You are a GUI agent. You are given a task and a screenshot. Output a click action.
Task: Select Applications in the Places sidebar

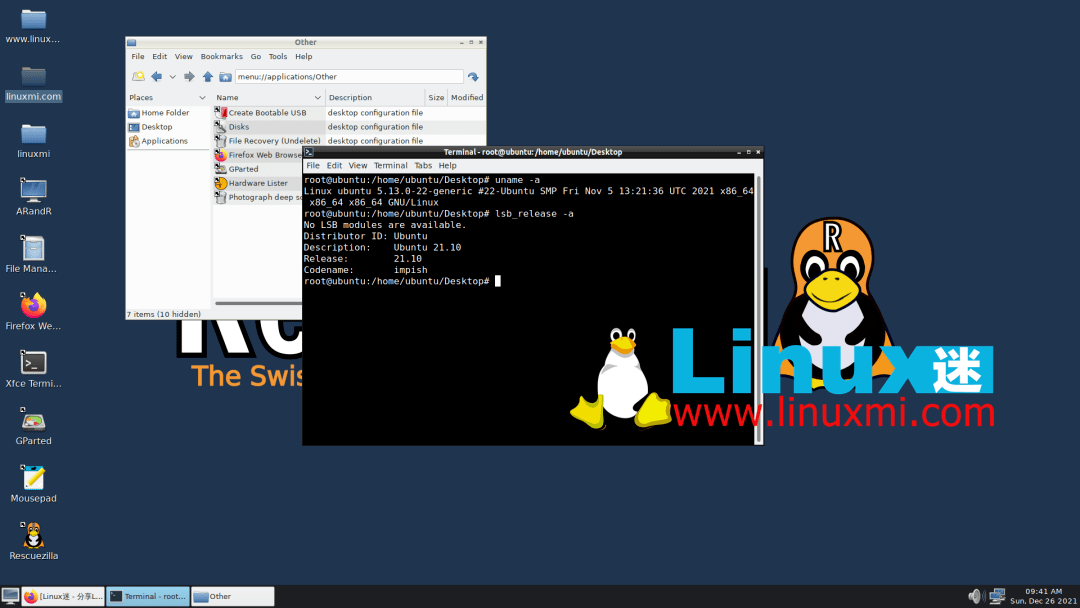[164, 141]
